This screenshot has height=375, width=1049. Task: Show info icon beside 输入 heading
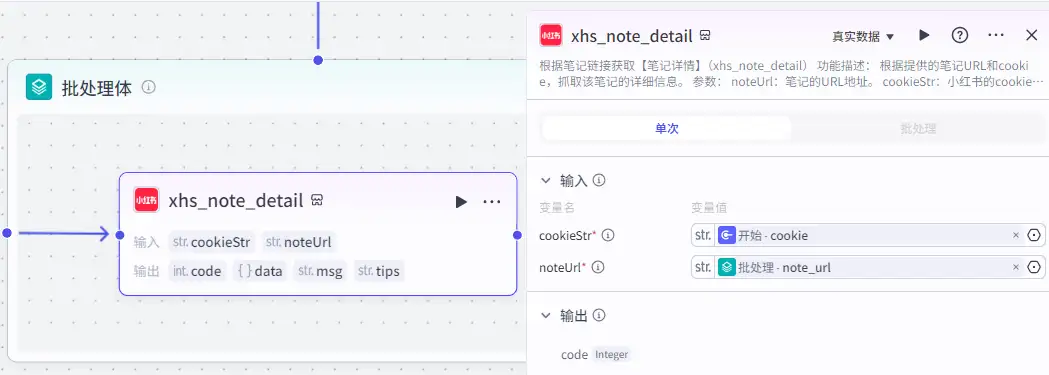[x=599, y=180]
